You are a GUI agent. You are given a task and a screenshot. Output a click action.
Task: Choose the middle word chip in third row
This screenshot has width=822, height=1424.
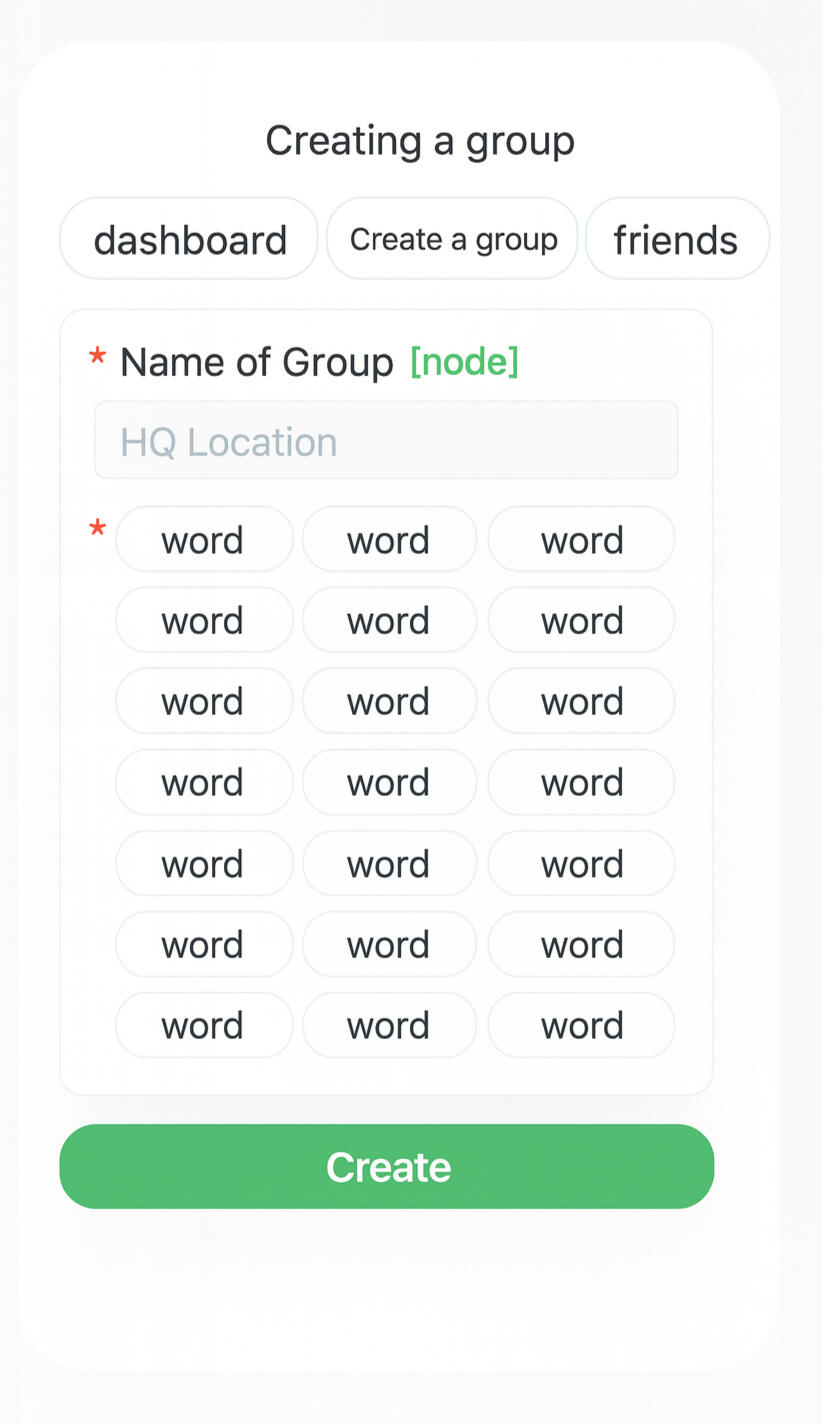tap(389, 701)
